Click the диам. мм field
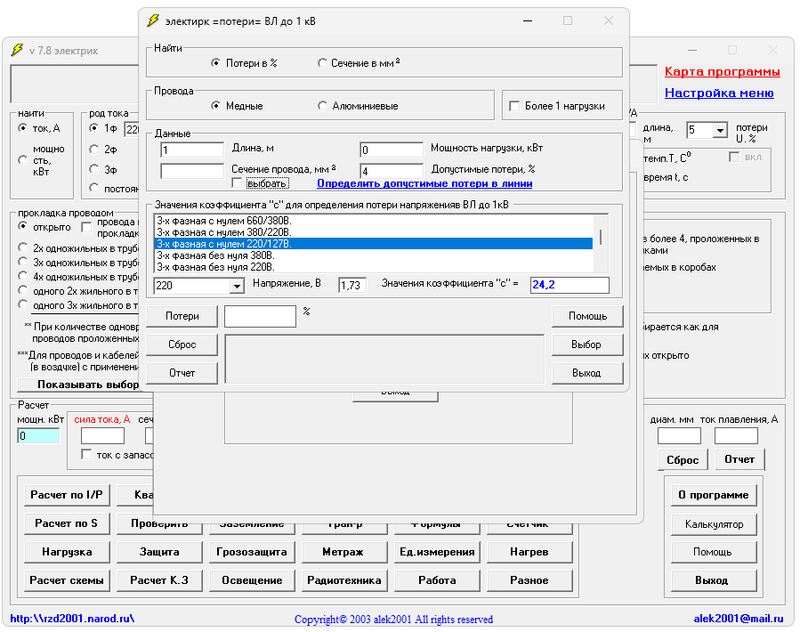 [679, 436]
